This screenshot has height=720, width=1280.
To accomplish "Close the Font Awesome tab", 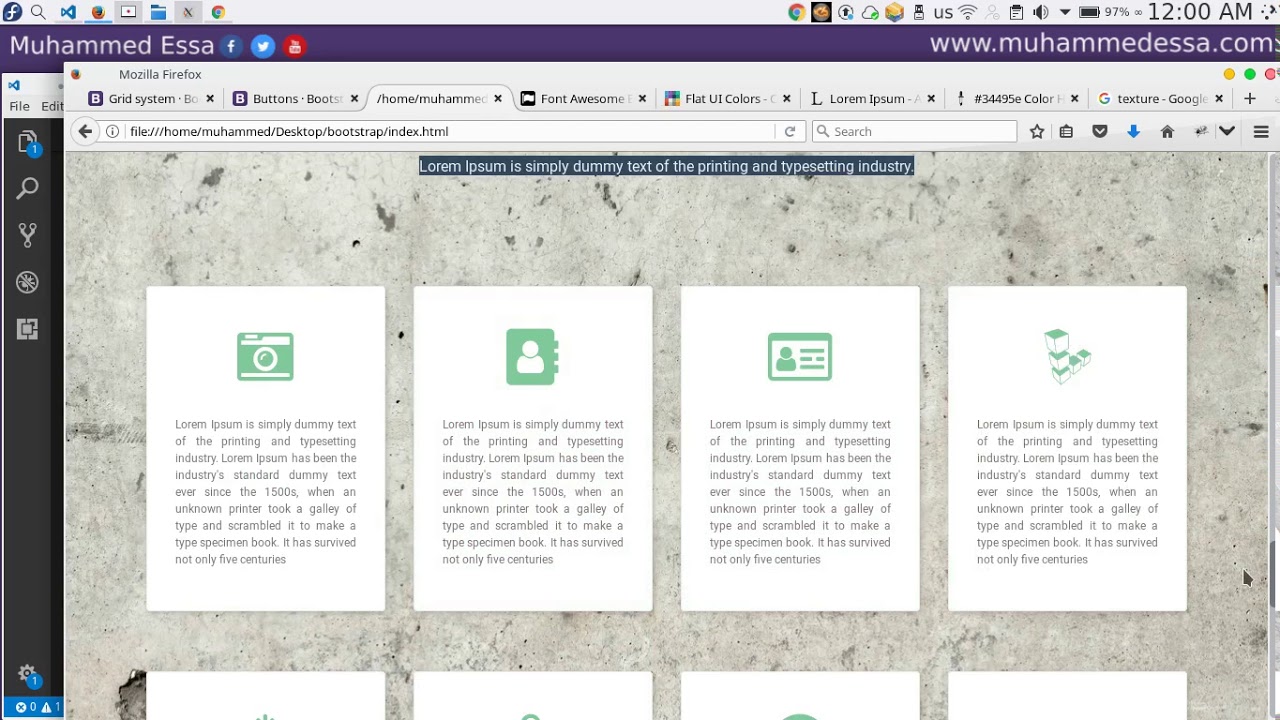I will click(x=642, y=98).
